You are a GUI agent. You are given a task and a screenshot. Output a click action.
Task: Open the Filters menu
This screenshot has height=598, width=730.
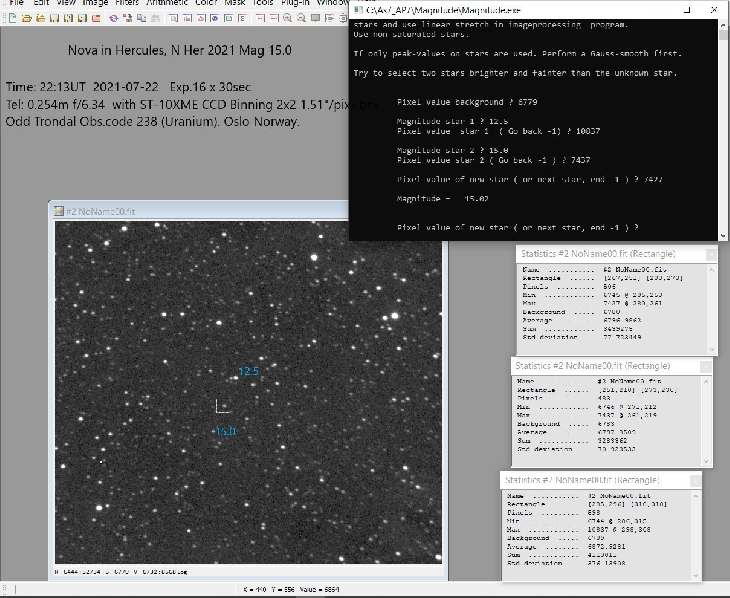[126, 3]
